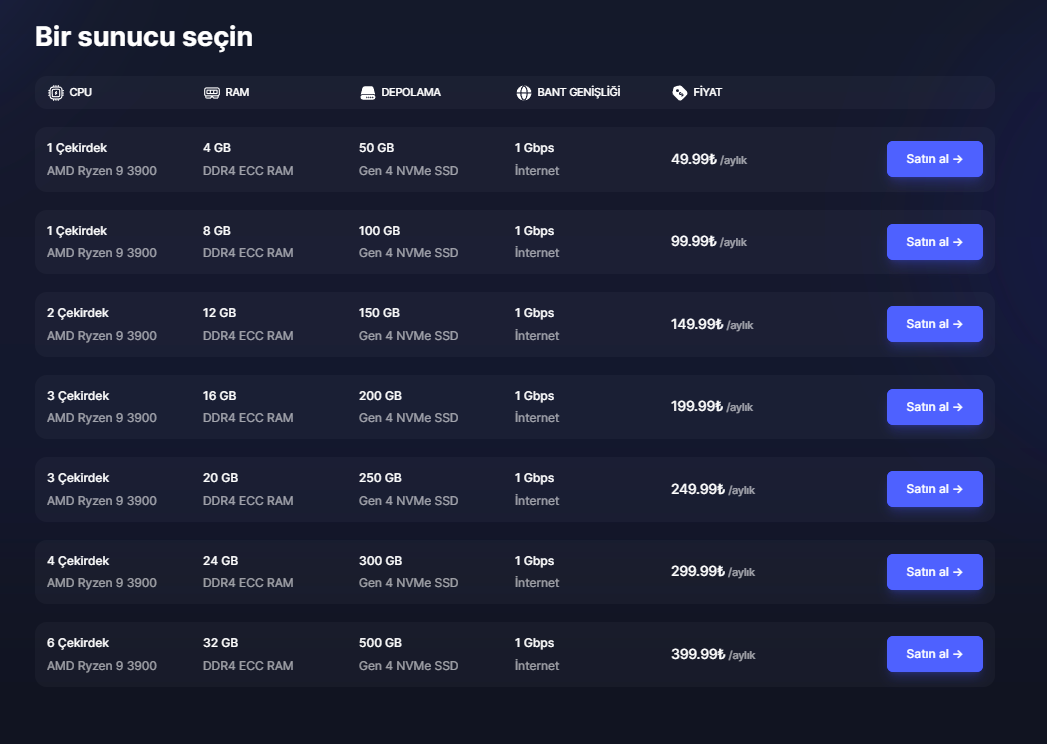Viewport: 1047px width, 744px height.
Task: Select the row showing 500 GB storage
Action: pos(514,655)
